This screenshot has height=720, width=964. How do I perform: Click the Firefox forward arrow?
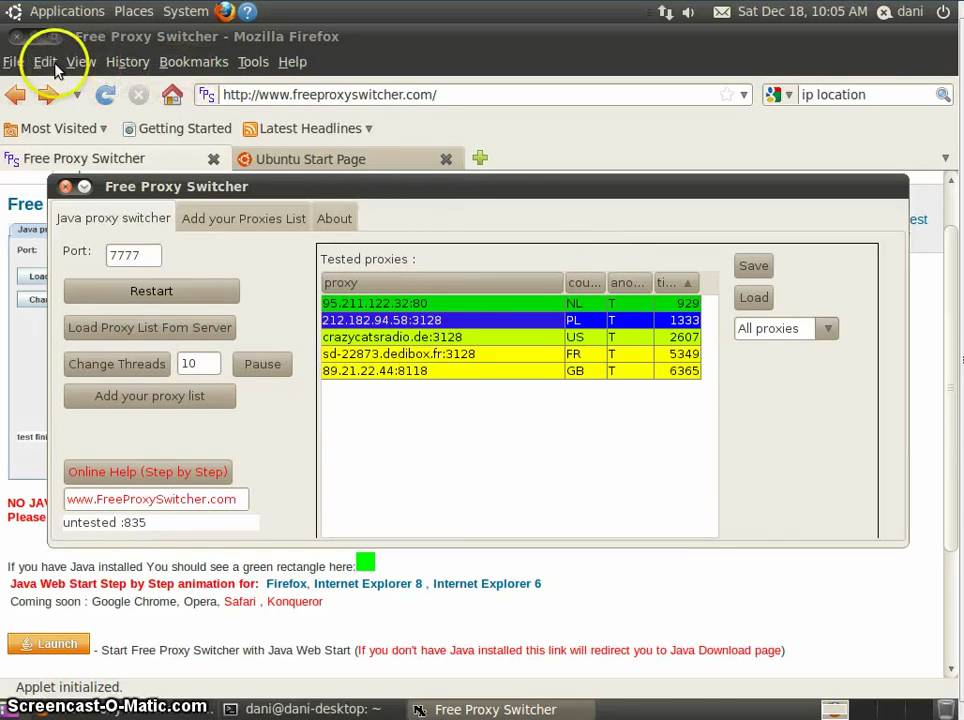point(49,95)
